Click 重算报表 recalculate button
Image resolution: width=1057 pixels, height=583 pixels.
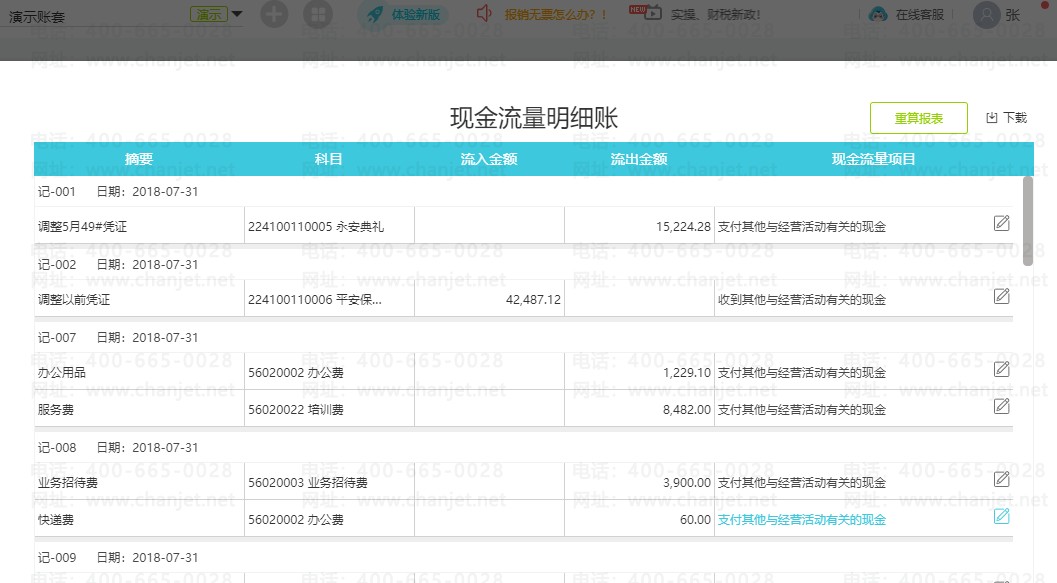pyautogui.click(x=919, y=118)
